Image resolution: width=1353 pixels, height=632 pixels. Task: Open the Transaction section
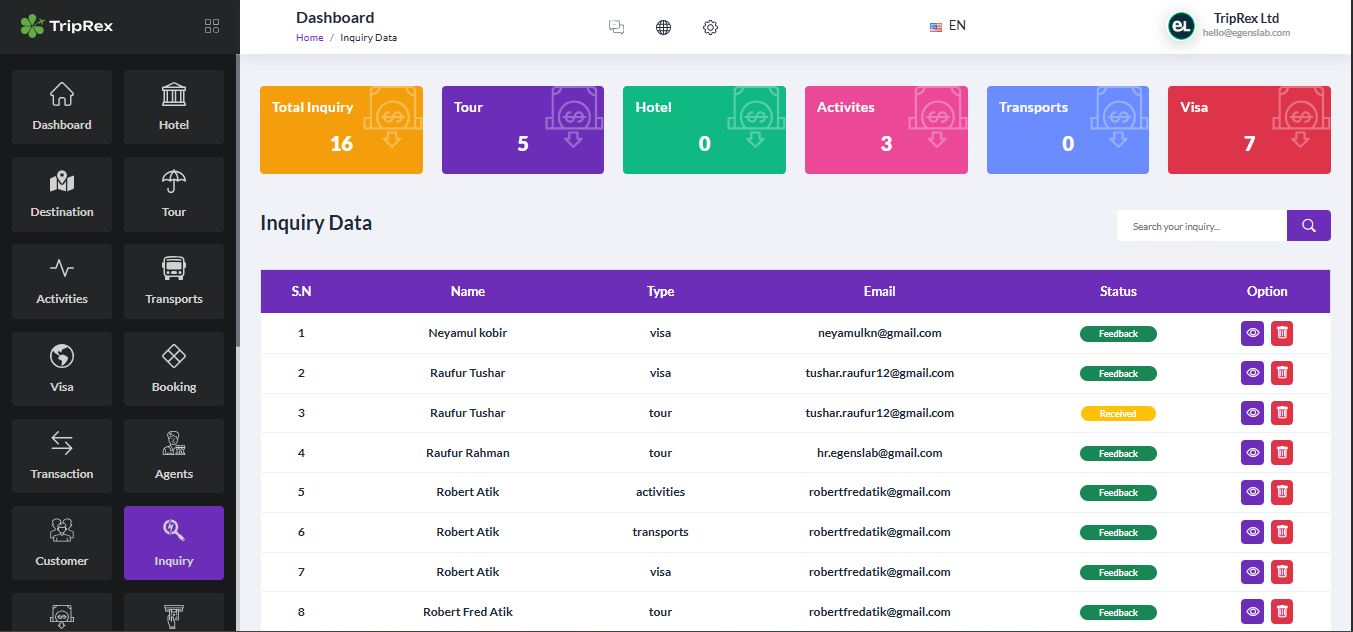click(x=61, y=456)
